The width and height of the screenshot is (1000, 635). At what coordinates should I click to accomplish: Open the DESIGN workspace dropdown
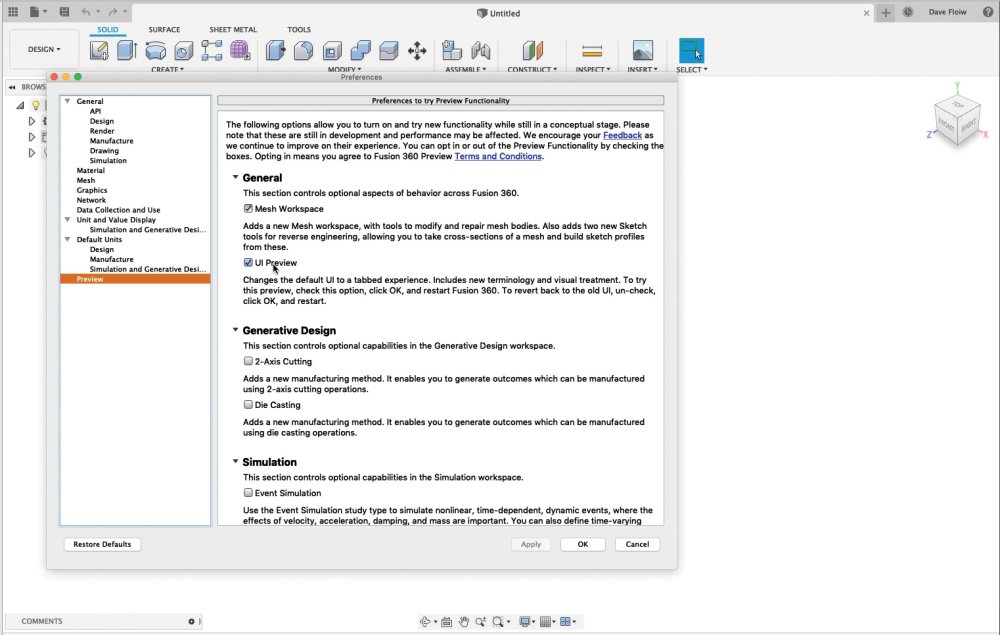point(44,49)
